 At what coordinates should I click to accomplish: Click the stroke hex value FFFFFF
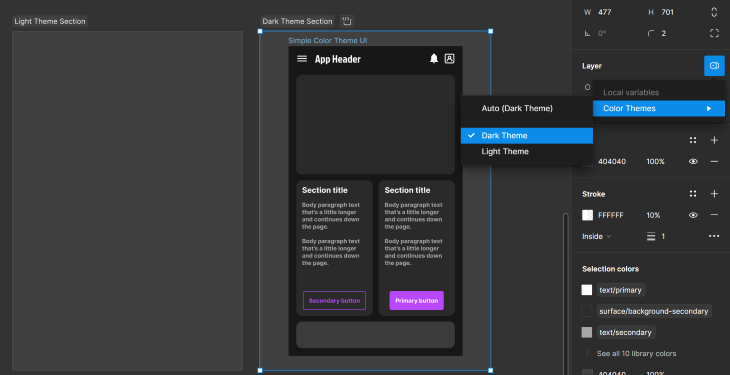(x=611, y=215)
